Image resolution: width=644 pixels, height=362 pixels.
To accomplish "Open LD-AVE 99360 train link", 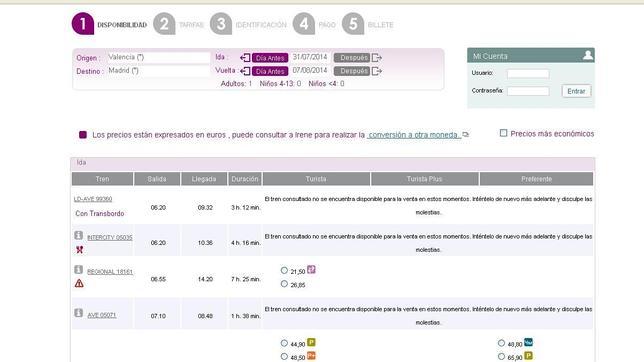I will (93, 199).
